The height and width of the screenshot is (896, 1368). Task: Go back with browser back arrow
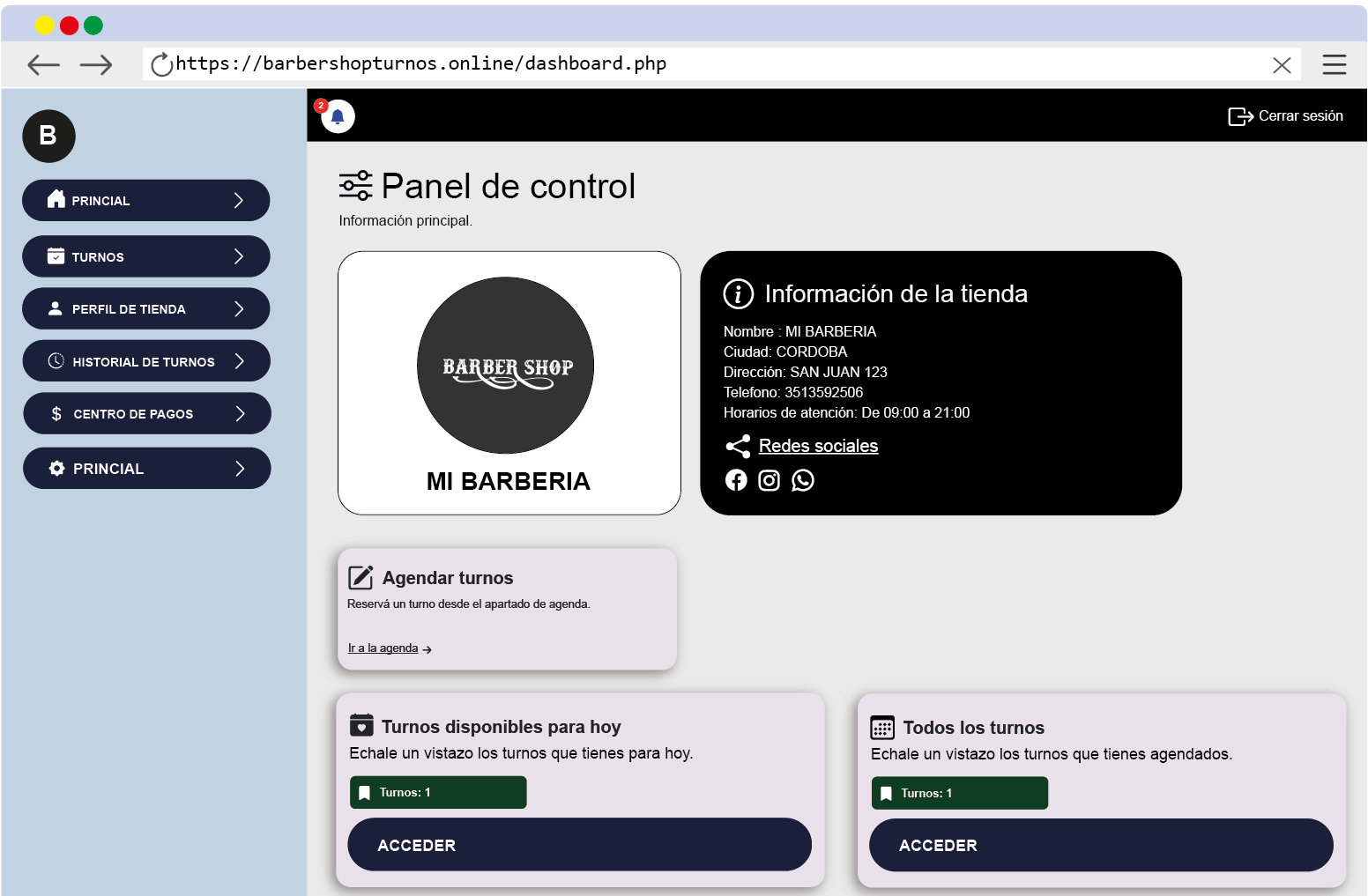(43, 64)
